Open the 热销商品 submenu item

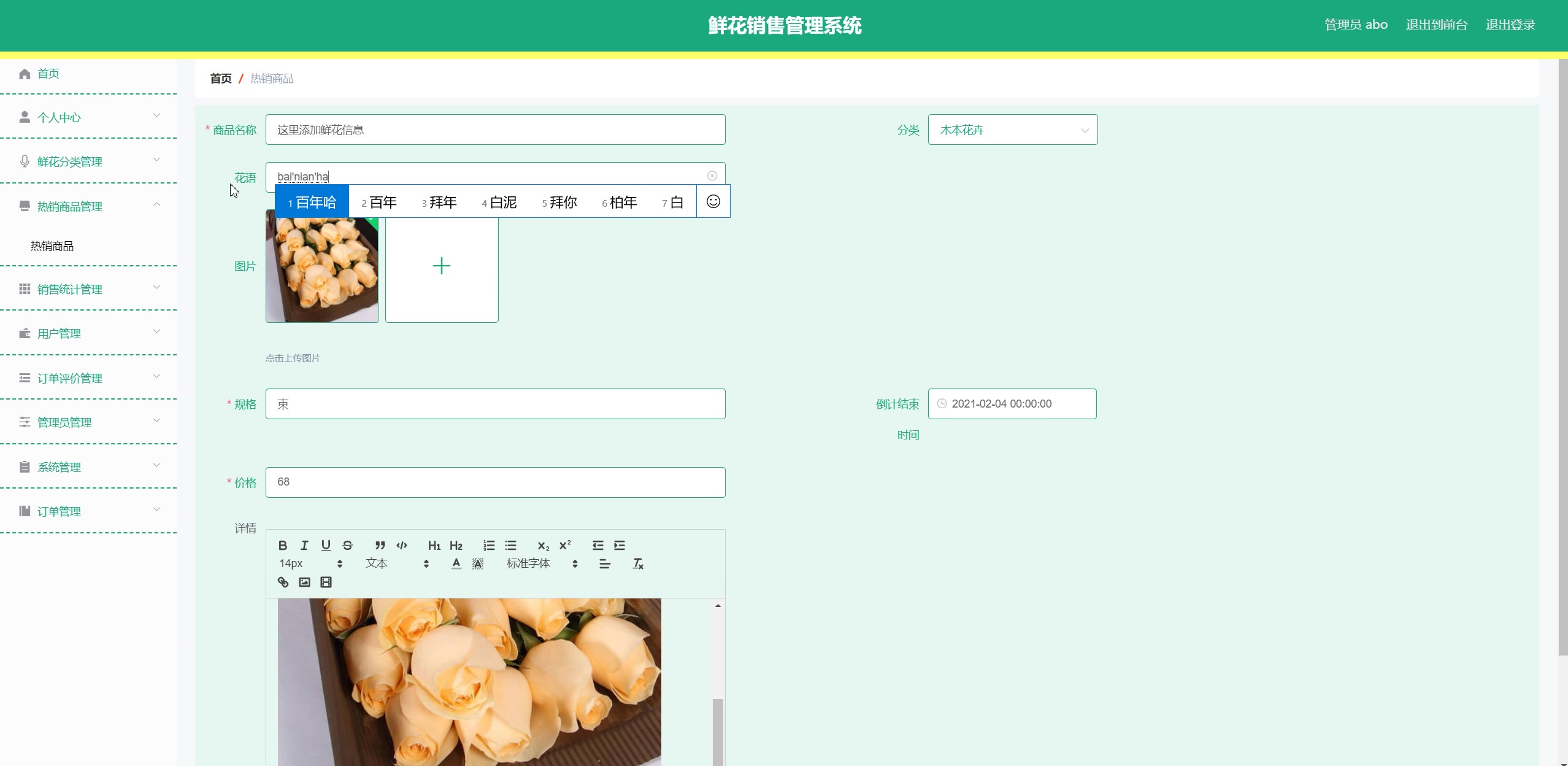pyautogui.click(x=52, y=246)
